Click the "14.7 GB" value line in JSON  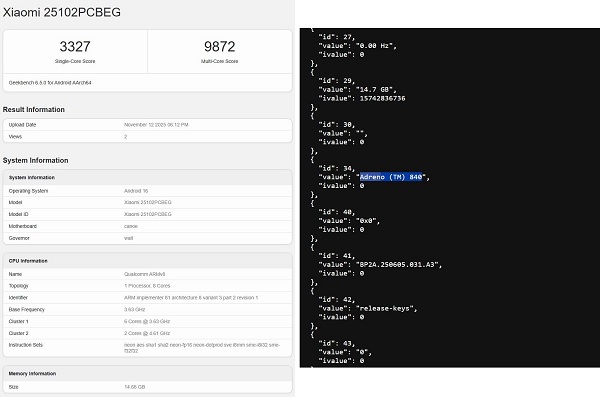[357, 90]
